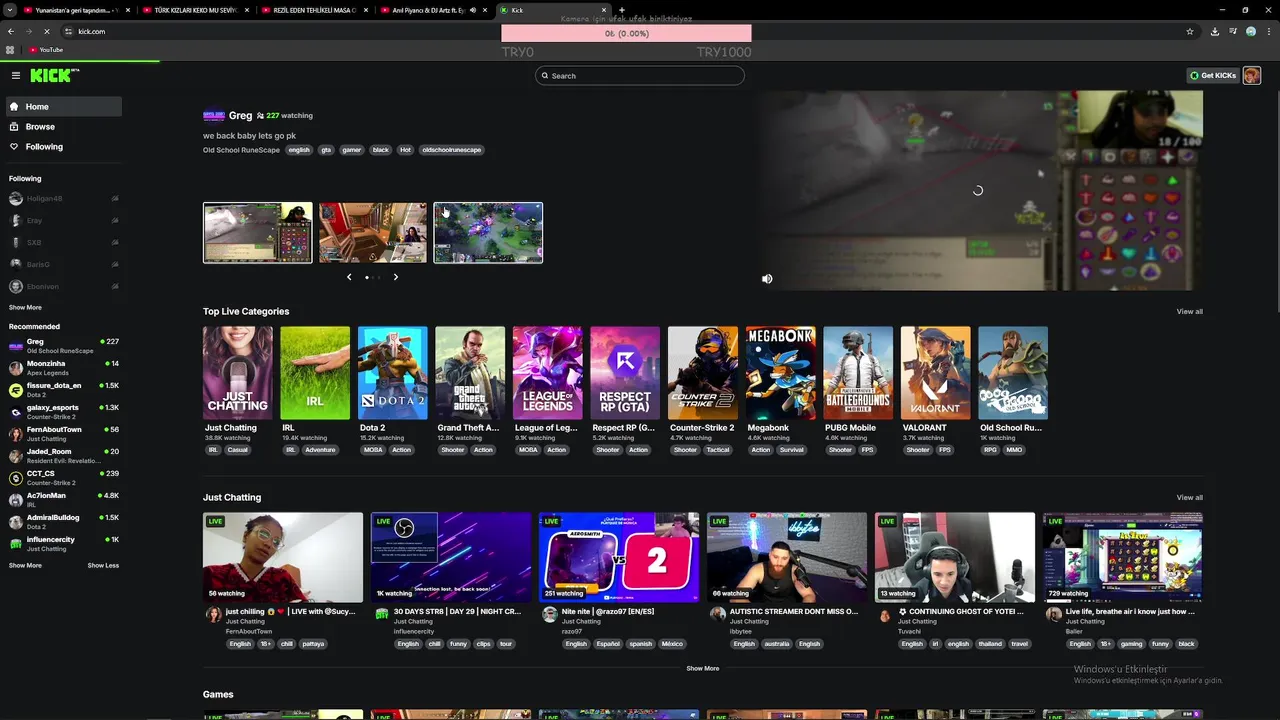Click the Kick logo
The image size is (1280, 720).
coord(54,76)
